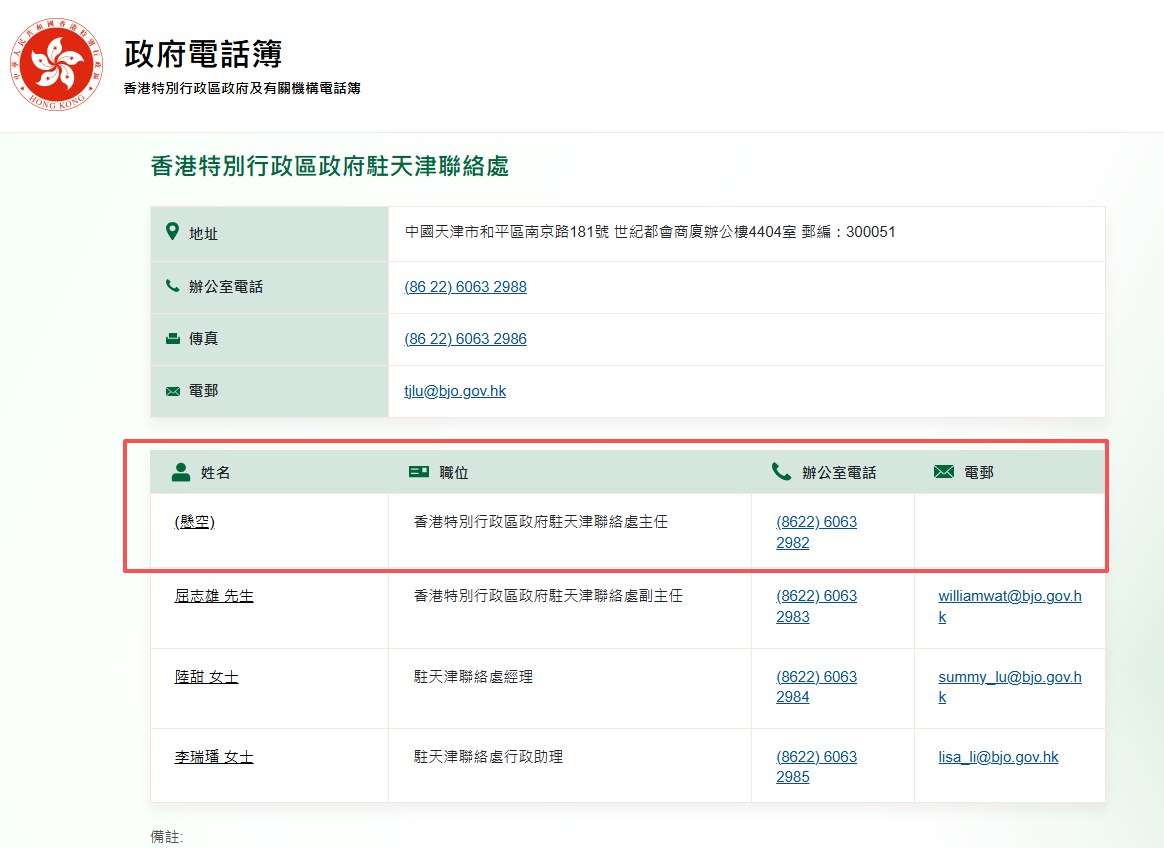1164x848 pixels.
Task: Click the phone icon in 辦公室電話 column header
Action: (x=781, y=472)
